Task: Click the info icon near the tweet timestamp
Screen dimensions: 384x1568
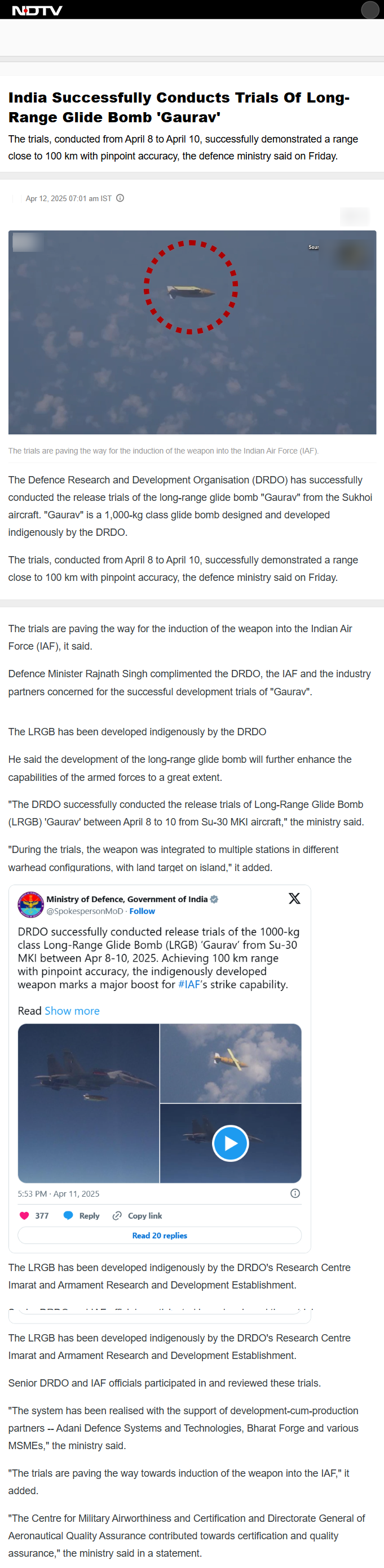Action: pyautogui.click(x=295, y=1193)
